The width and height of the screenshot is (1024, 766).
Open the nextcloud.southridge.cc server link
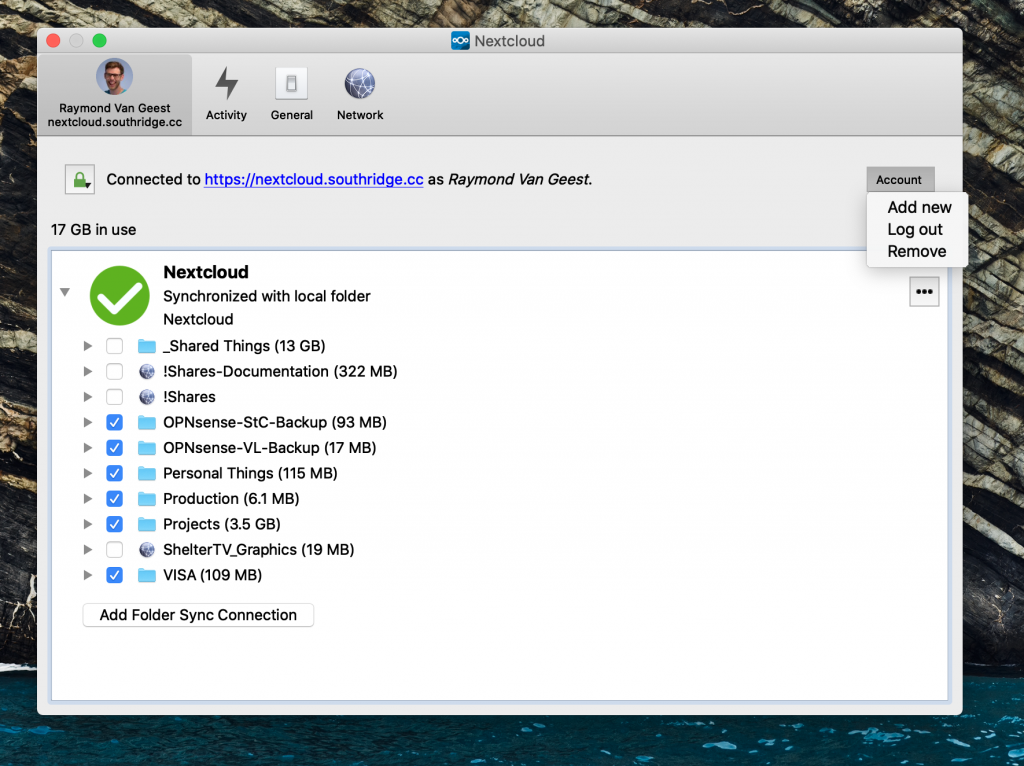[314, 180]
